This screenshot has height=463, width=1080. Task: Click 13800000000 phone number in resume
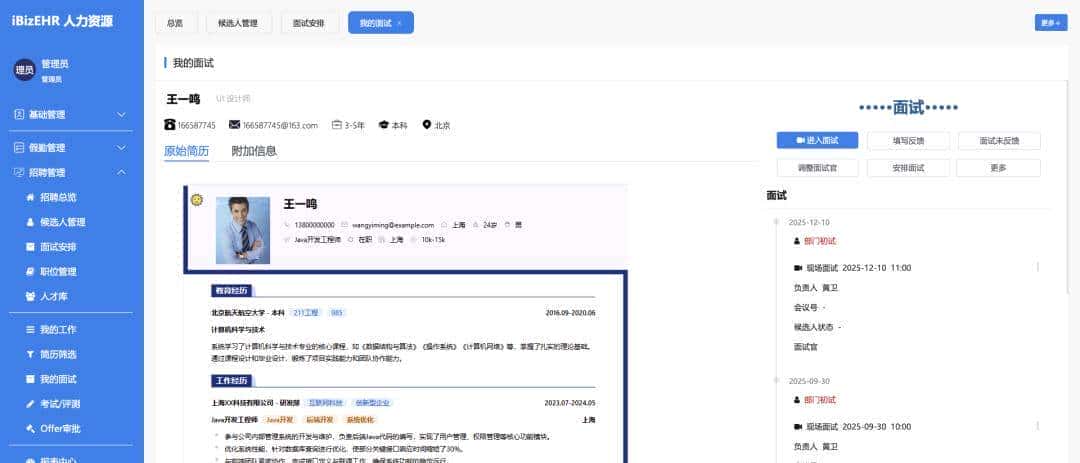click(314, 225)
